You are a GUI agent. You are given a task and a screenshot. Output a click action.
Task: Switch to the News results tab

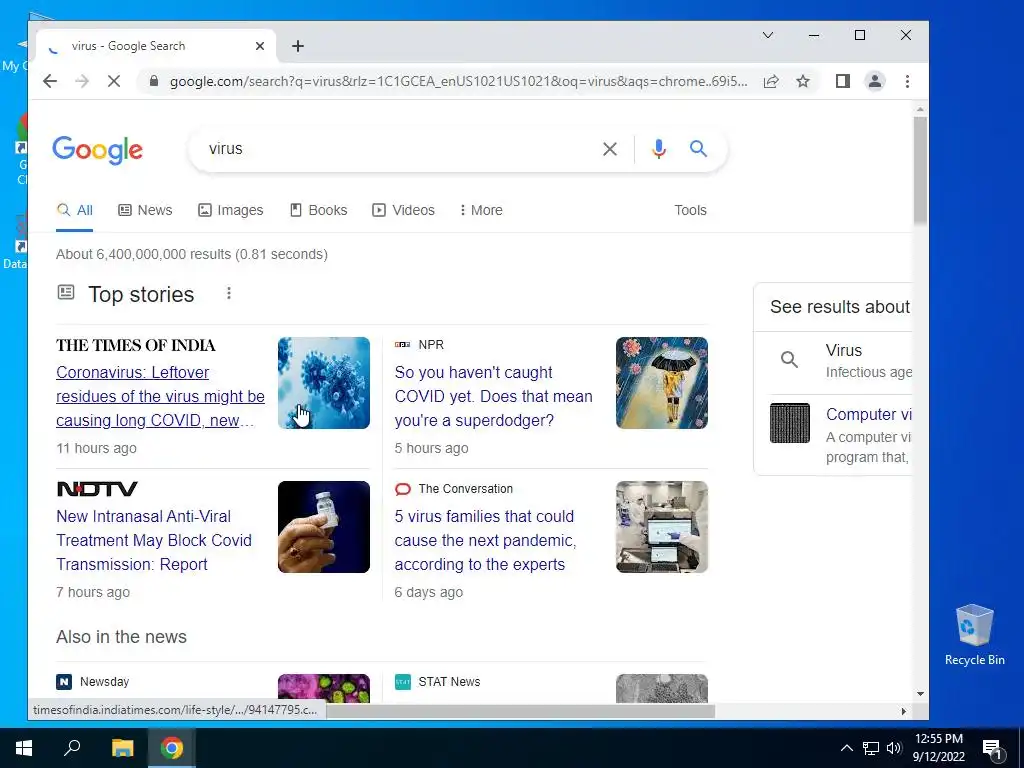[x=145, y=210]
